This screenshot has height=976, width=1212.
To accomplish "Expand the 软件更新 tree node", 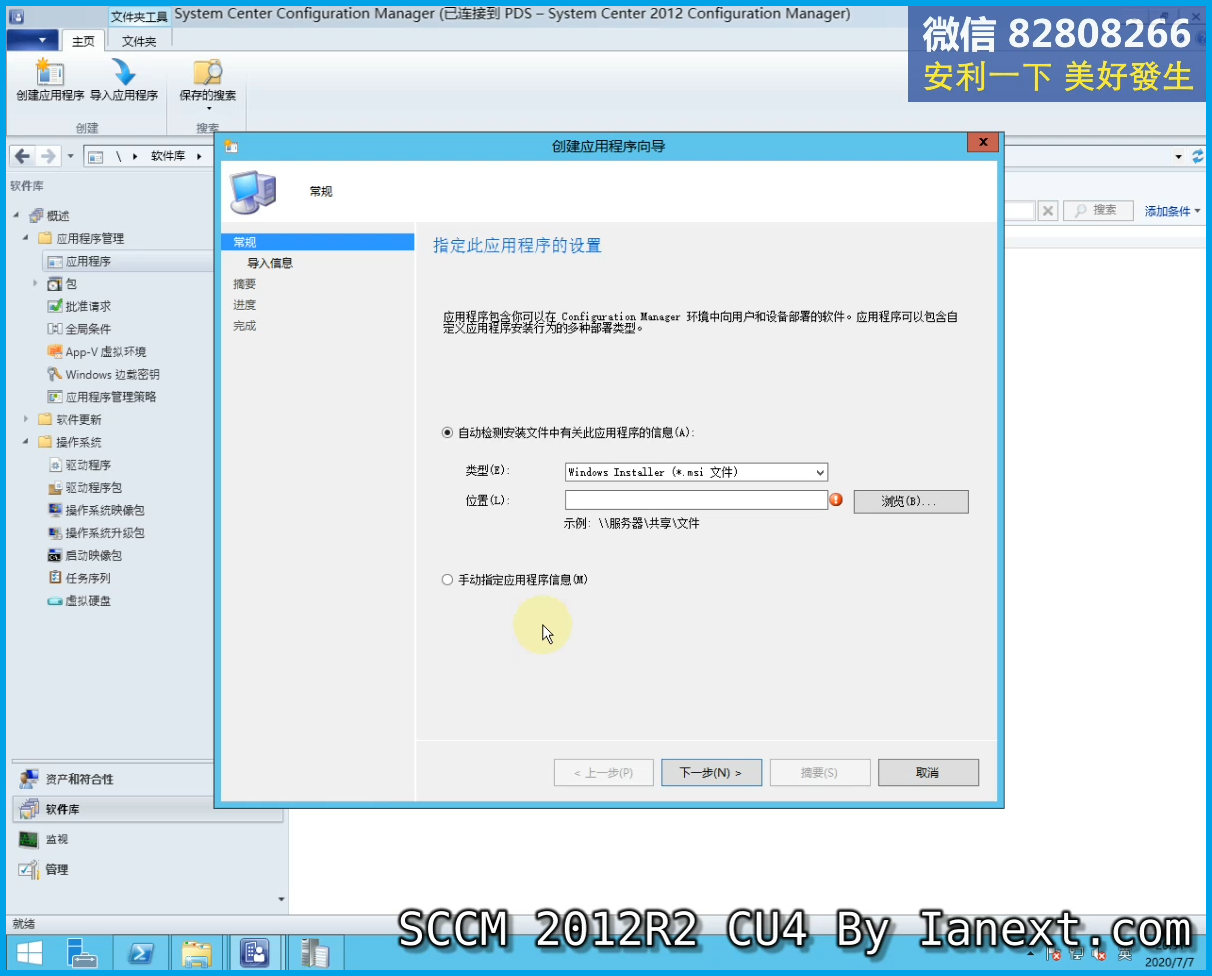I will click(x=26, y=420).
